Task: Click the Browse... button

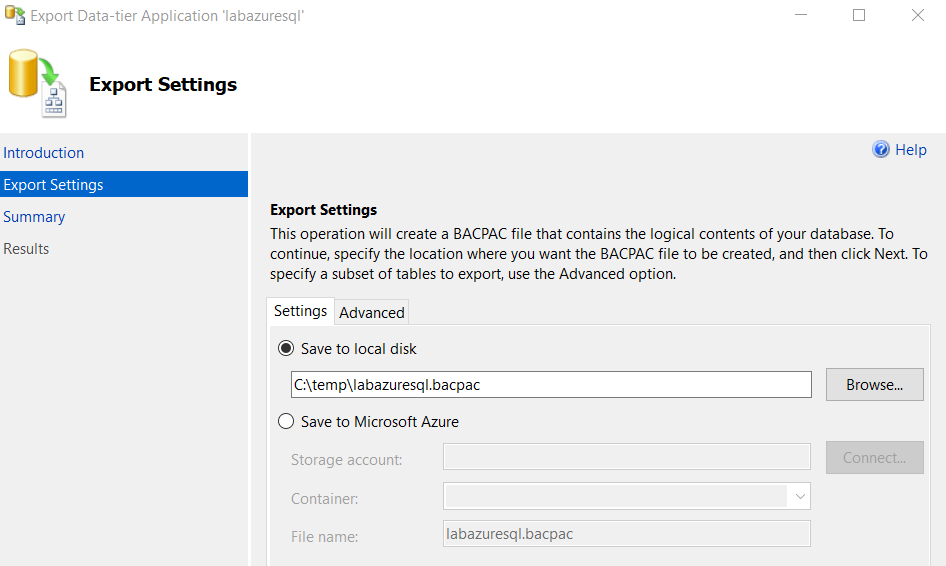Action: 874,384
